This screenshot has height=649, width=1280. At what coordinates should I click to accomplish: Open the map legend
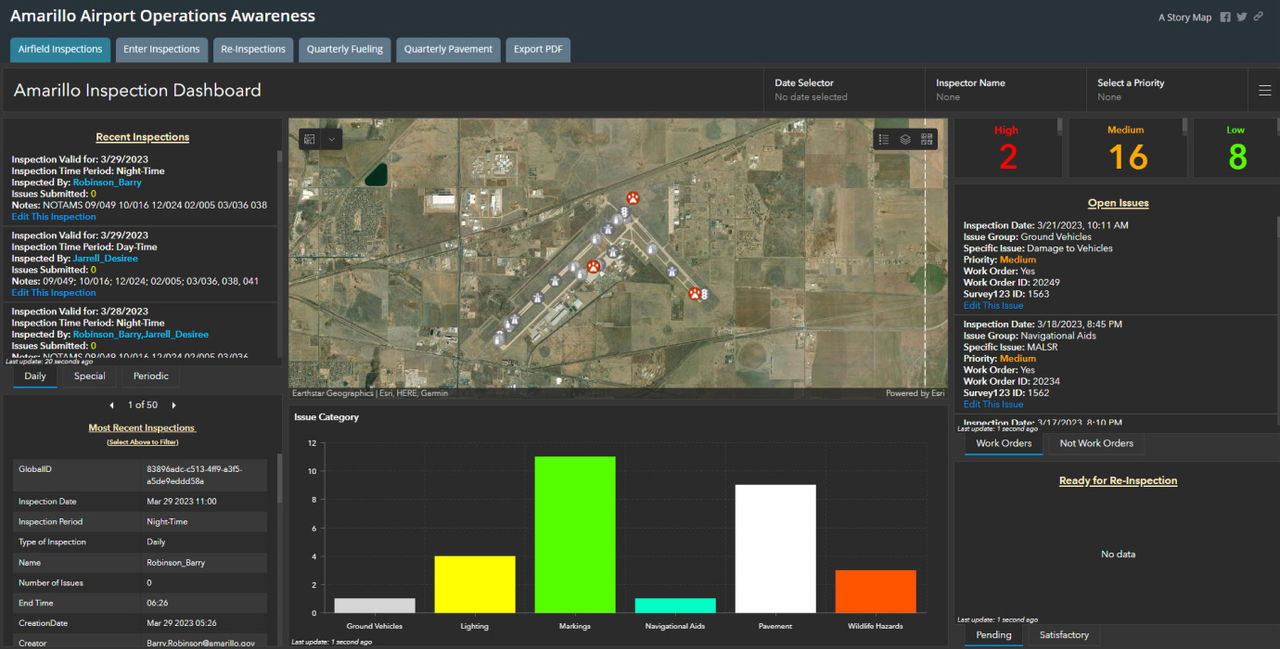tap(884, 139)
